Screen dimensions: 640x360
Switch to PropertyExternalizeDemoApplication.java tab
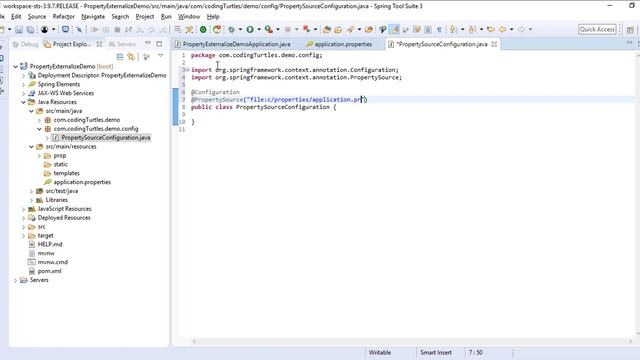(x=233, y=44)
